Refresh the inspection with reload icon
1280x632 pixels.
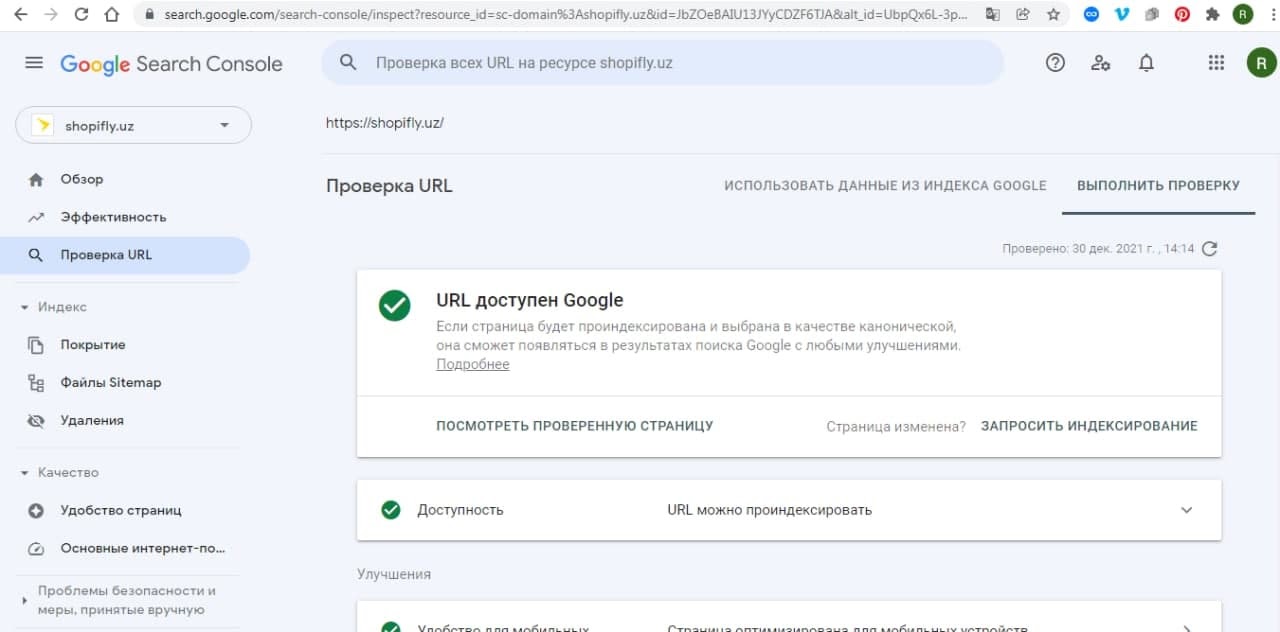[1210, 249]
